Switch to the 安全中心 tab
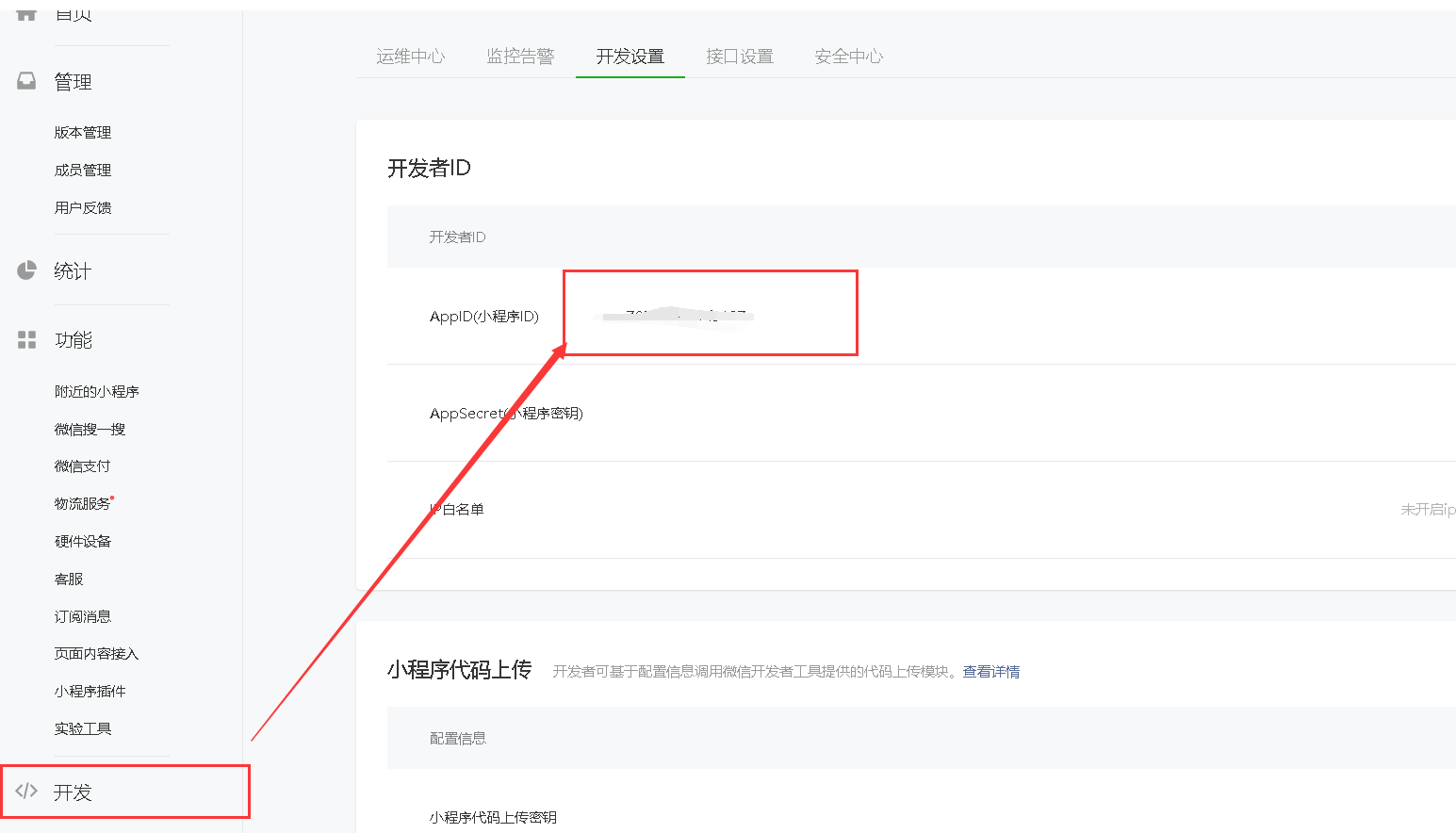 point(849,57)
